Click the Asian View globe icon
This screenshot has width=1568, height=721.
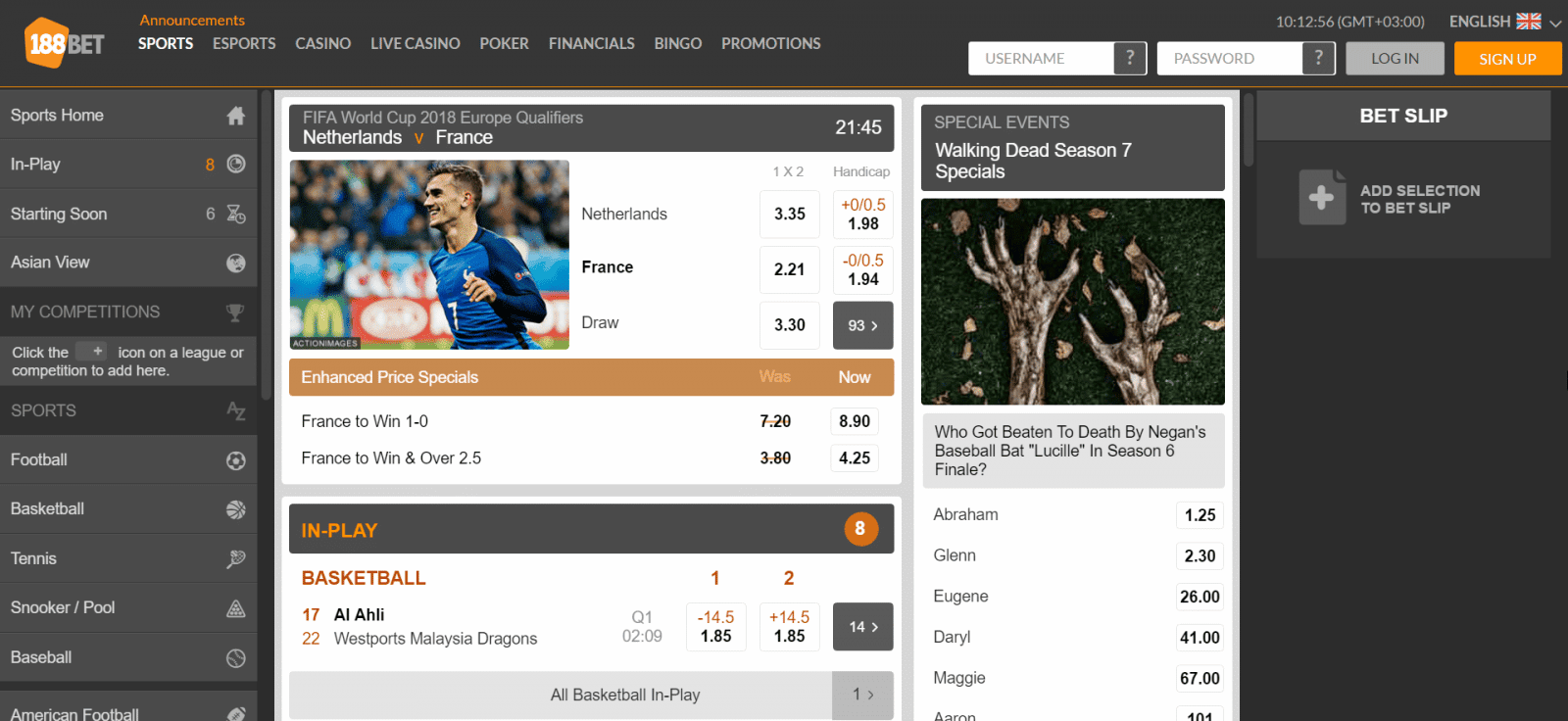pyautogui.click(x=236, y=263)
